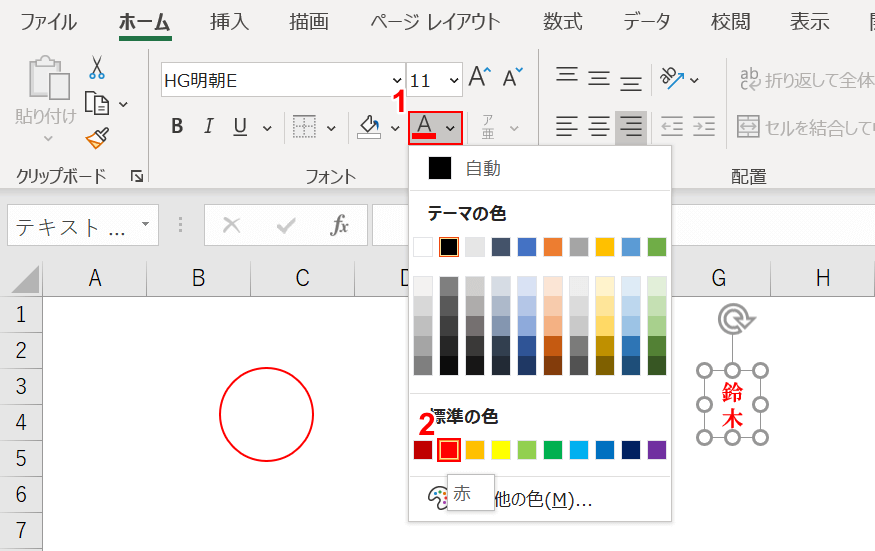The image size is (875, 551).
Task: Select the Format Painter brush icon
Action: pos(97,138)
